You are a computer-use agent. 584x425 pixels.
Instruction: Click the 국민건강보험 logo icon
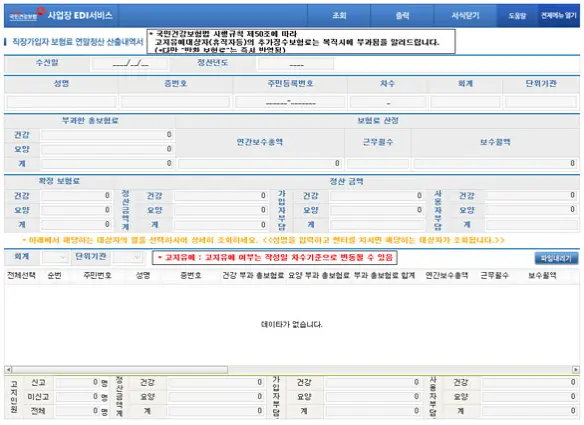pyautogui.click(x=27, y=15)
